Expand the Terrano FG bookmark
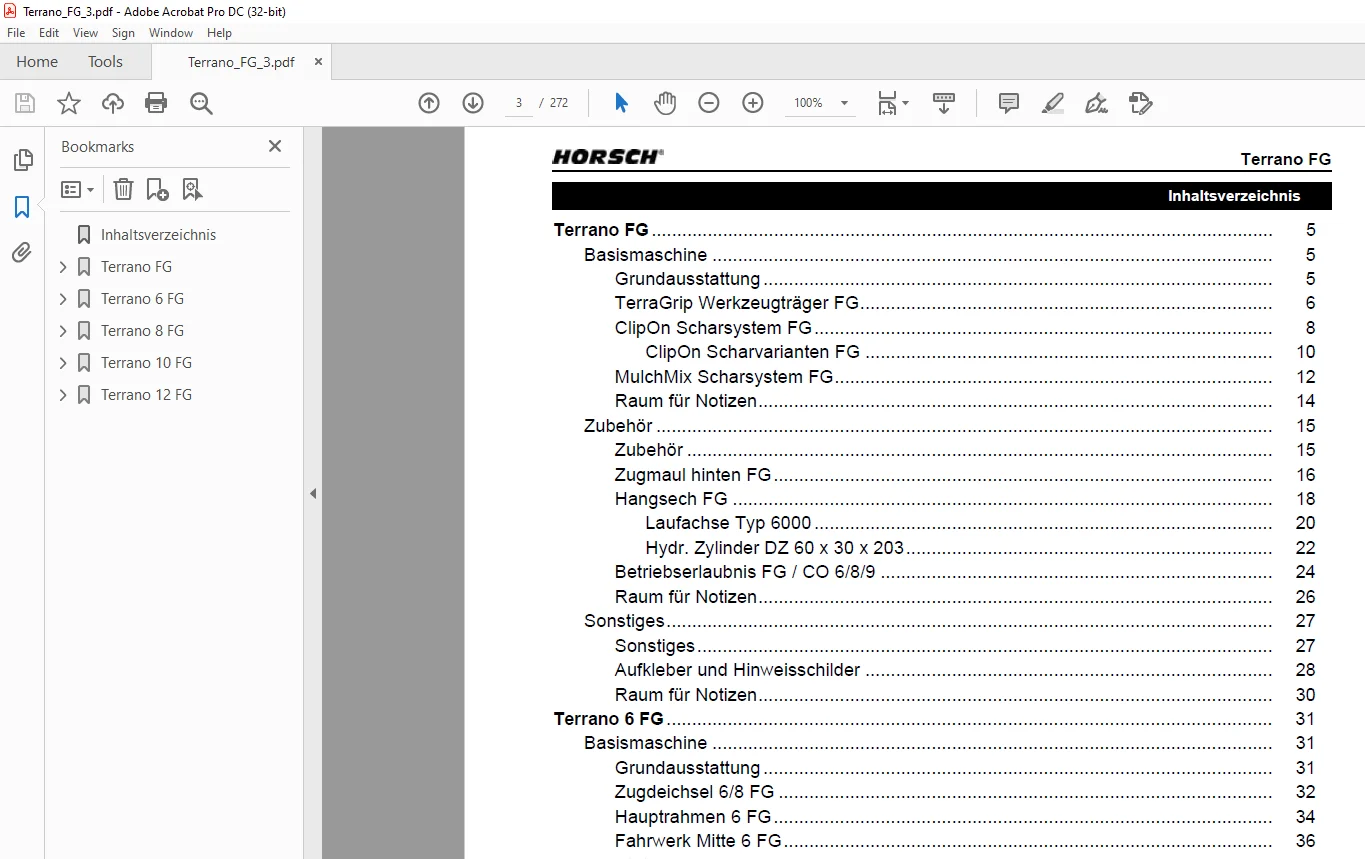 [x=63, y=267]
